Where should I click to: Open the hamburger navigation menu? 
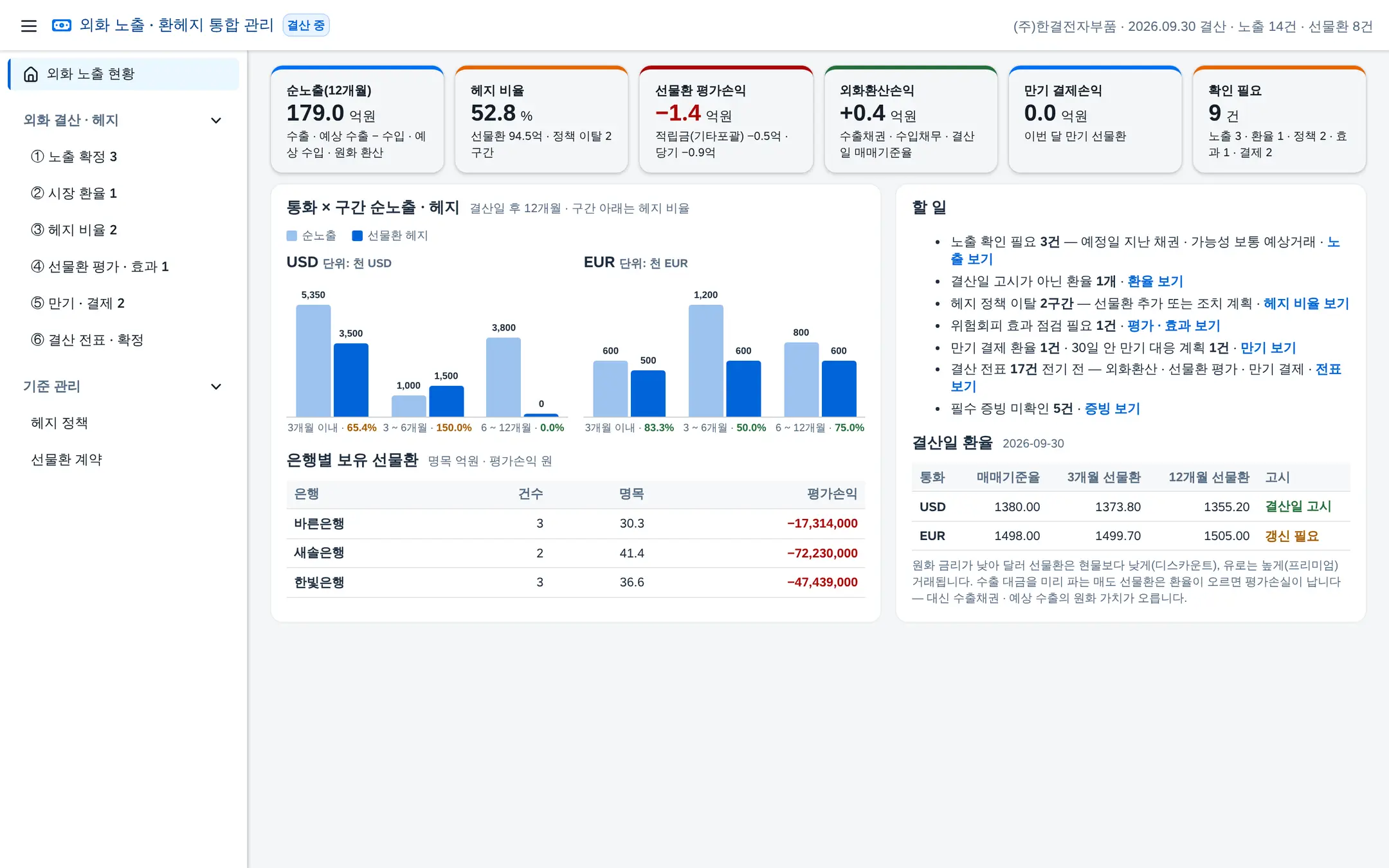tap(28, 26)
